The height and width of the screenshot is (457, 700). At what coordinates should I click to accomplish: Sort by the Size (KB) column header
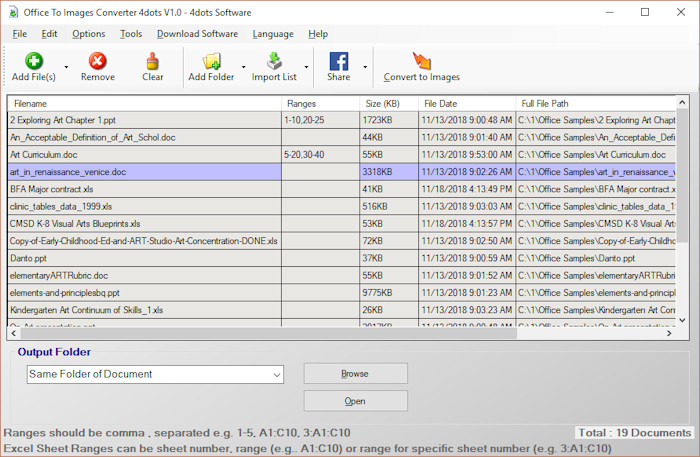tap(388, 104)
